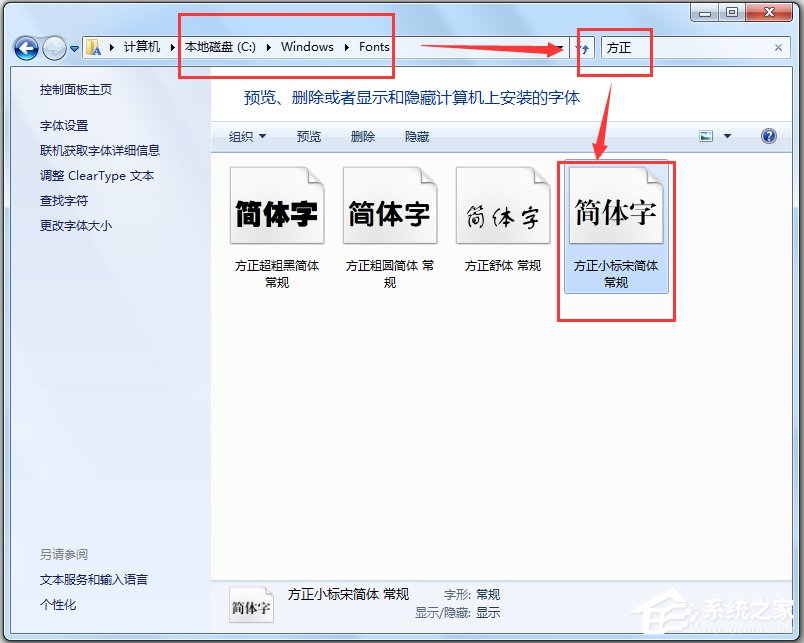Click 预览 in the toolbar
804x643 pixels.
point(309,136)
